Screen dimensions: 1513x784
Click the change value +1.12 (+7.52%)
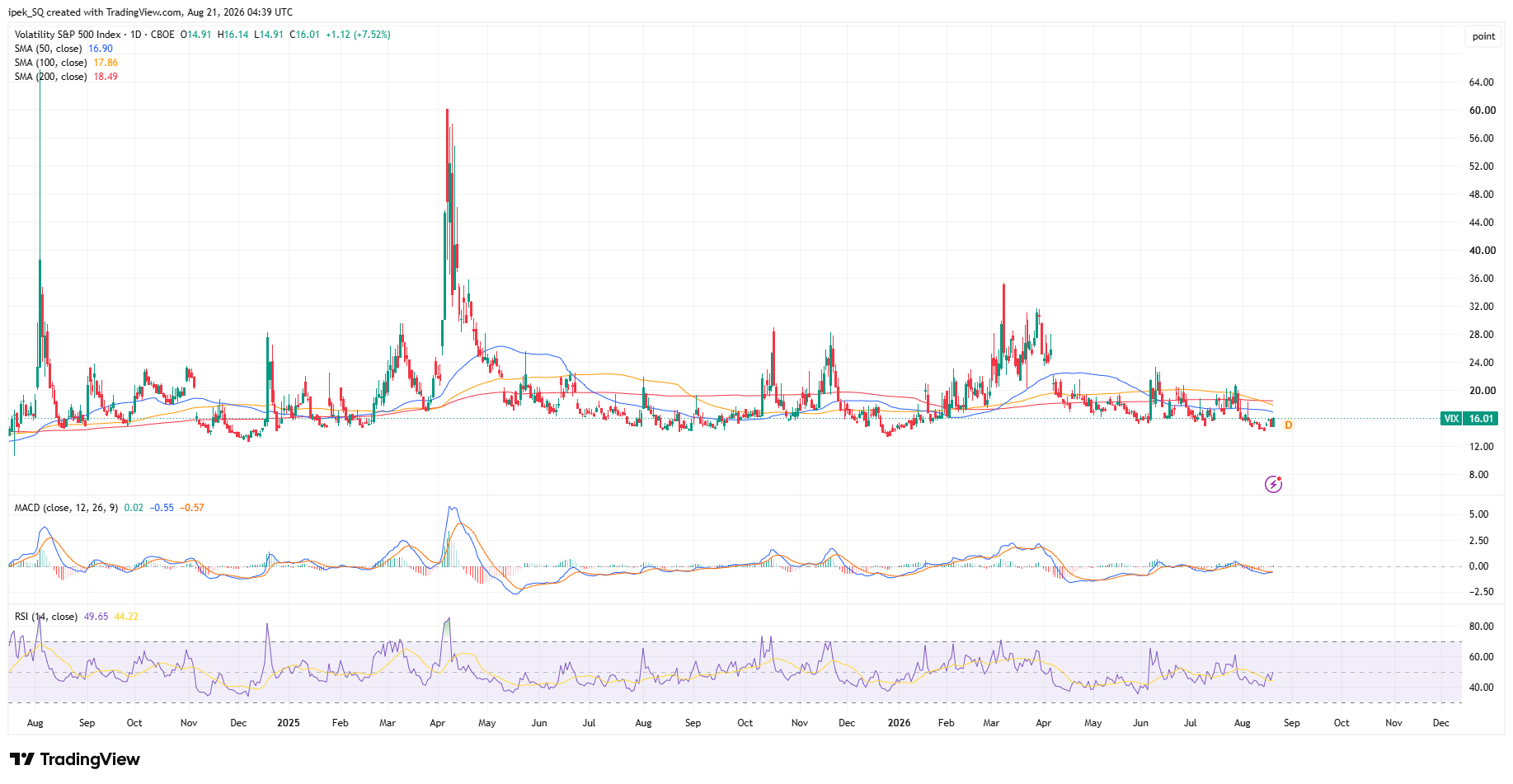pos(359,35)
